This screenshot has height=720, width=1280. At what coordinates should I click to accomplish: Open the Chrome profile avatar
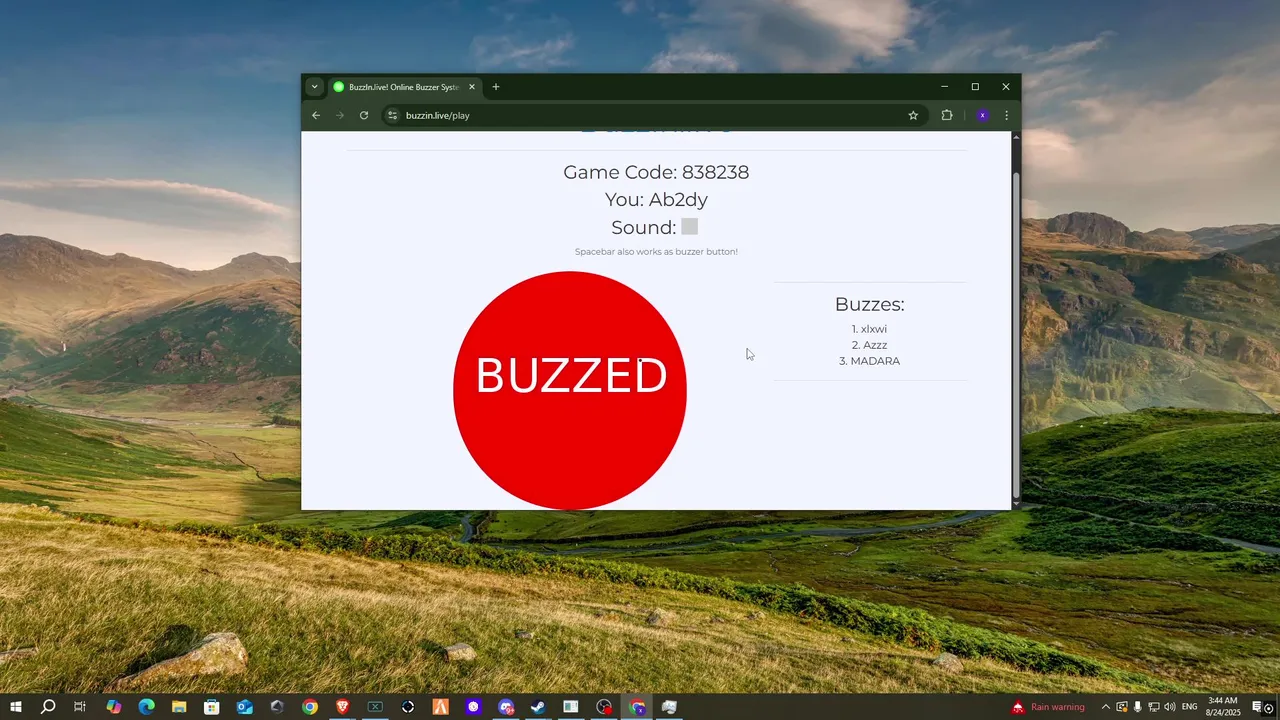982,115
